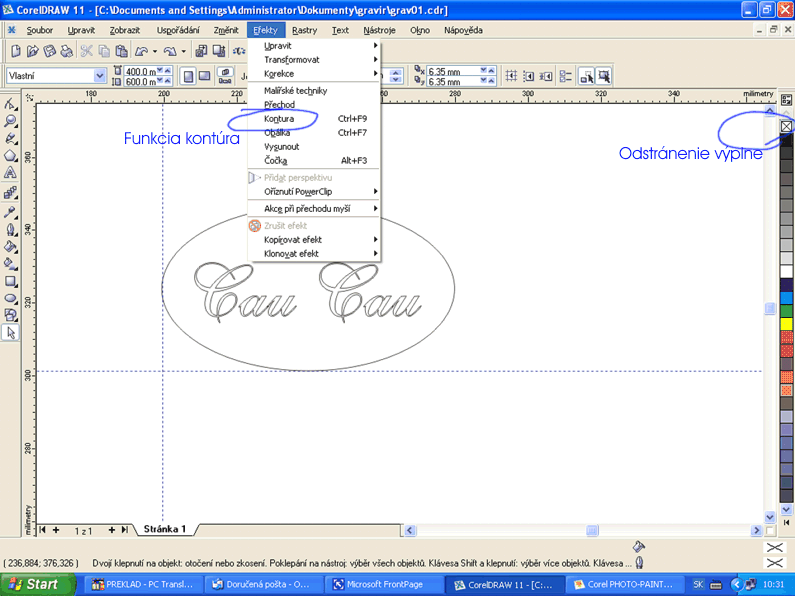
Task: Toggle snap to grid button
Action: 511,76
